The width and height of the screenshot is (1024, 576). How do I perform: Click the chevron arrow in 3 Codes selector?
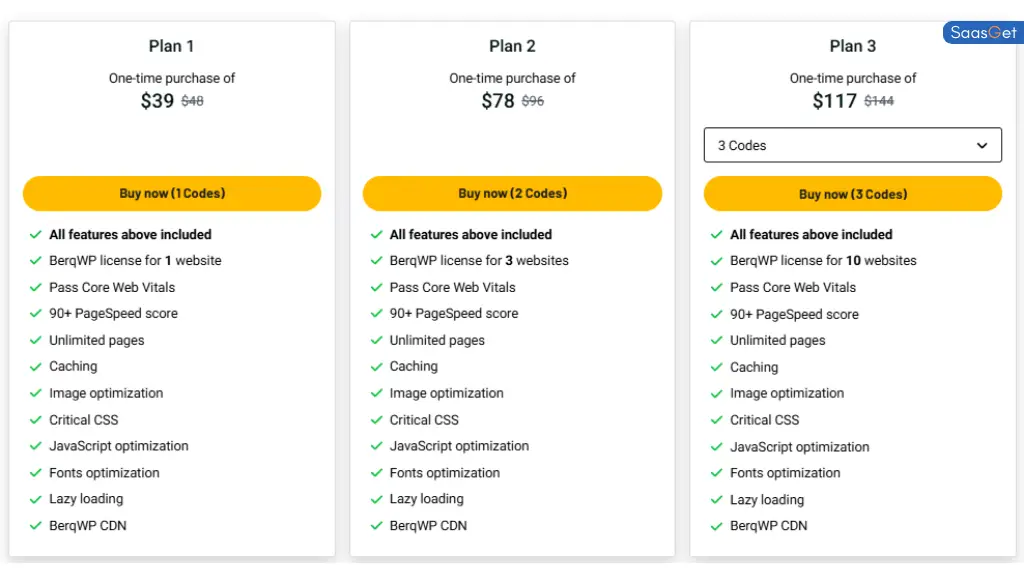coord(982,146)
